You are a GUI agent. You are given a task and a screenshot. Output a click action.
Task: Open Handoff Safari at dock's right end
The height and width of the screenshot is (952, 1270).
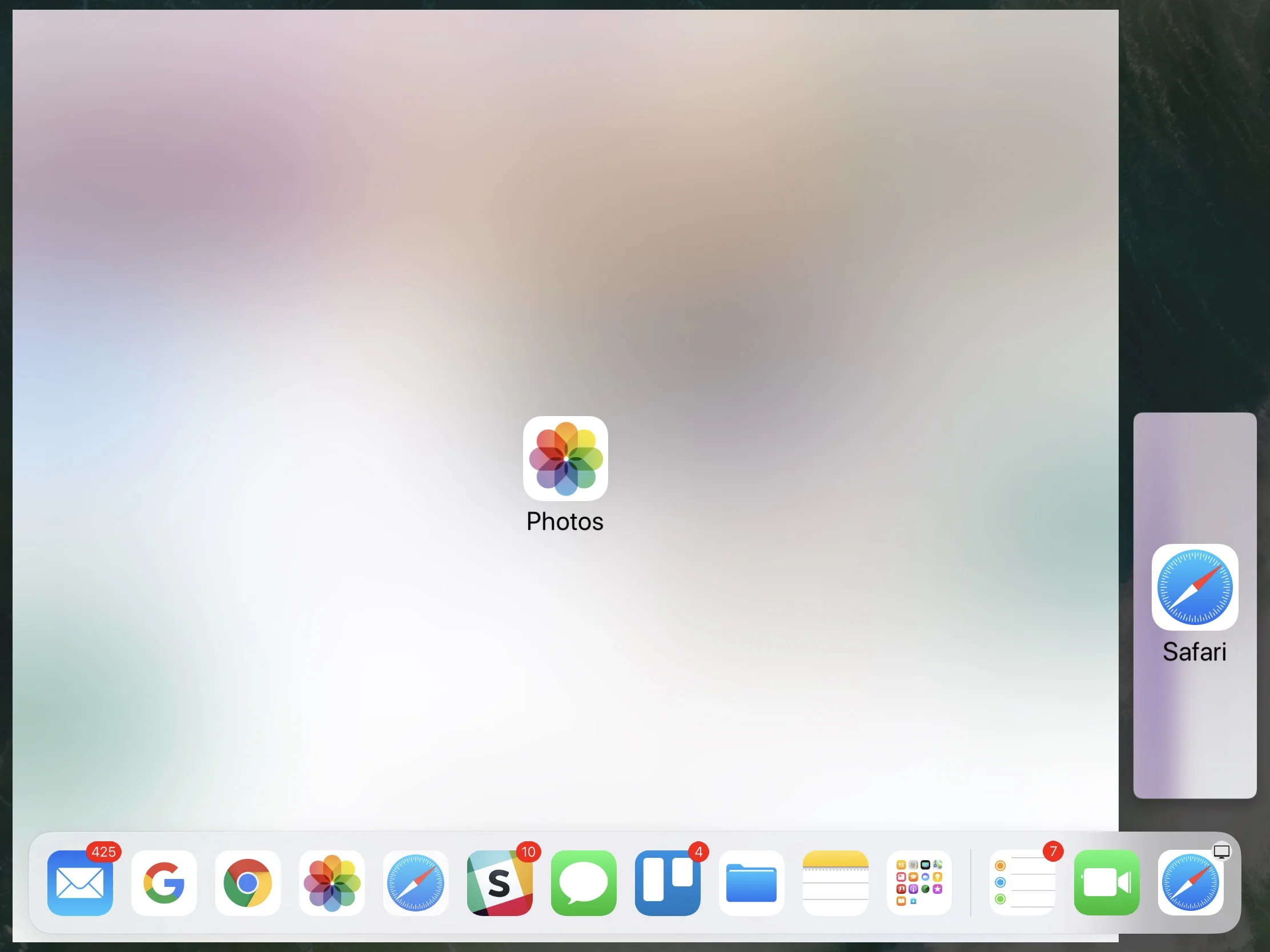tap(1189, 884)
